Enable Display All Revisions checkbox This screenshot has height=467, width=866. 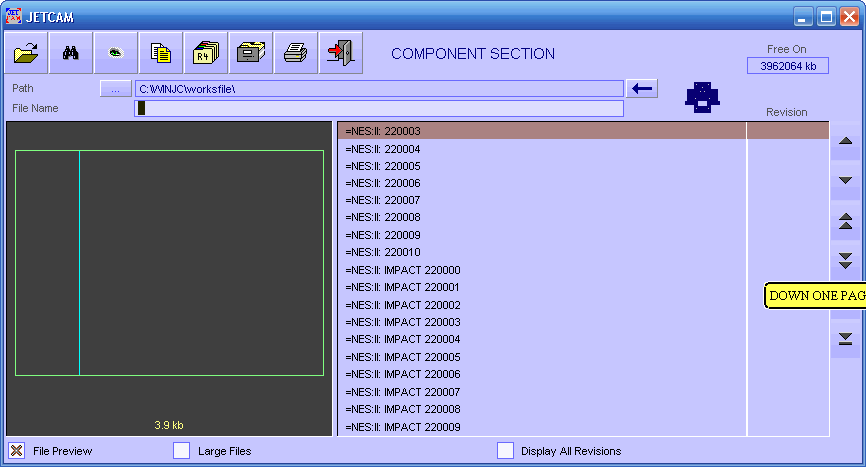pos(505,450)
